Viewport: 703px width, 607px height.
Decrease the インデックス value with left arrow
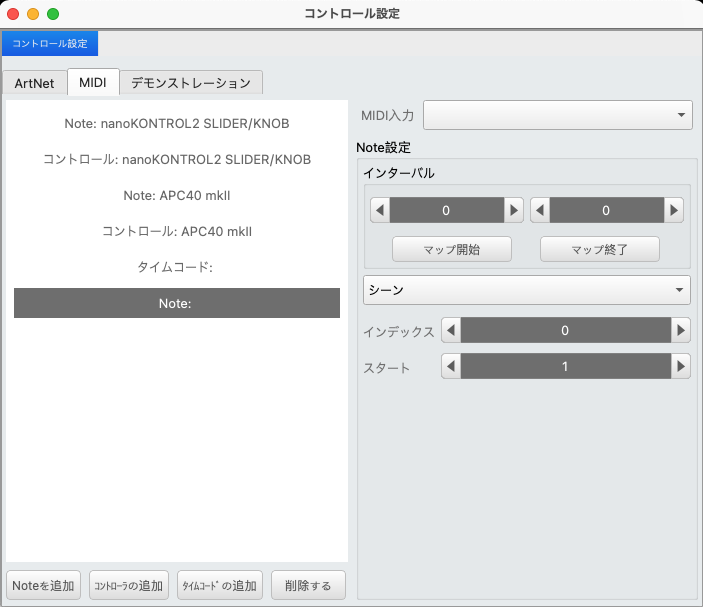451,330
